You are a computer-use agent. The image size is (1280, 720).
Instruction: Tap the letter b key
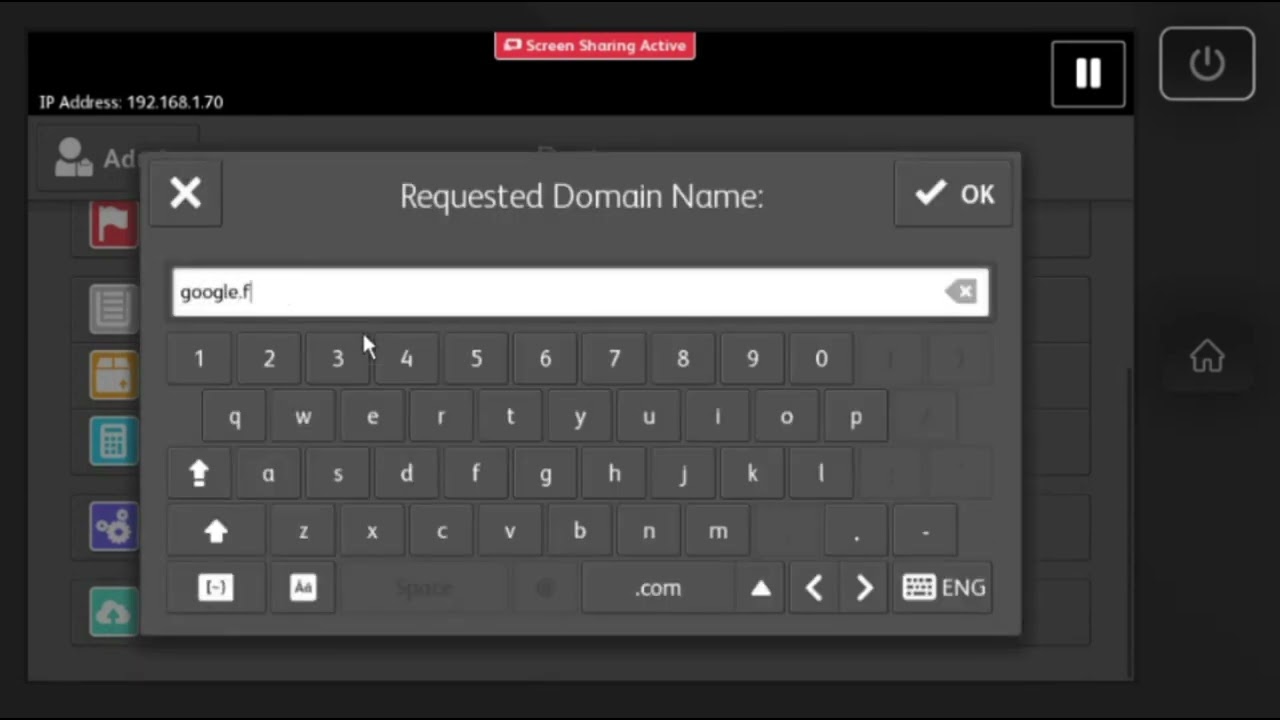pyautogui.click(x=579, y=532)
